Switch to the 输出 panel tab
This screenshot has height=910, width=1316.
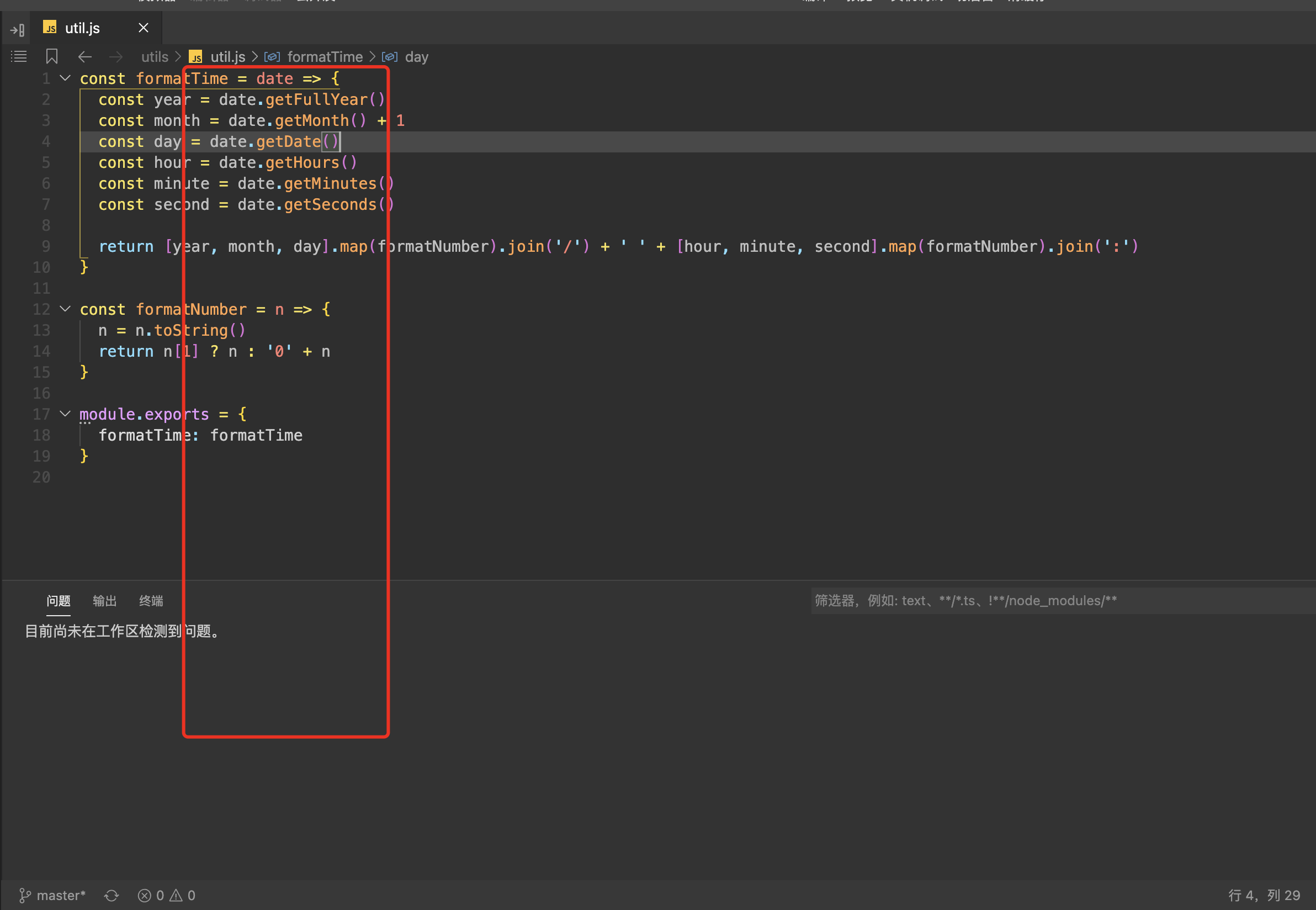pyautogui.click(x=104, y=600)
